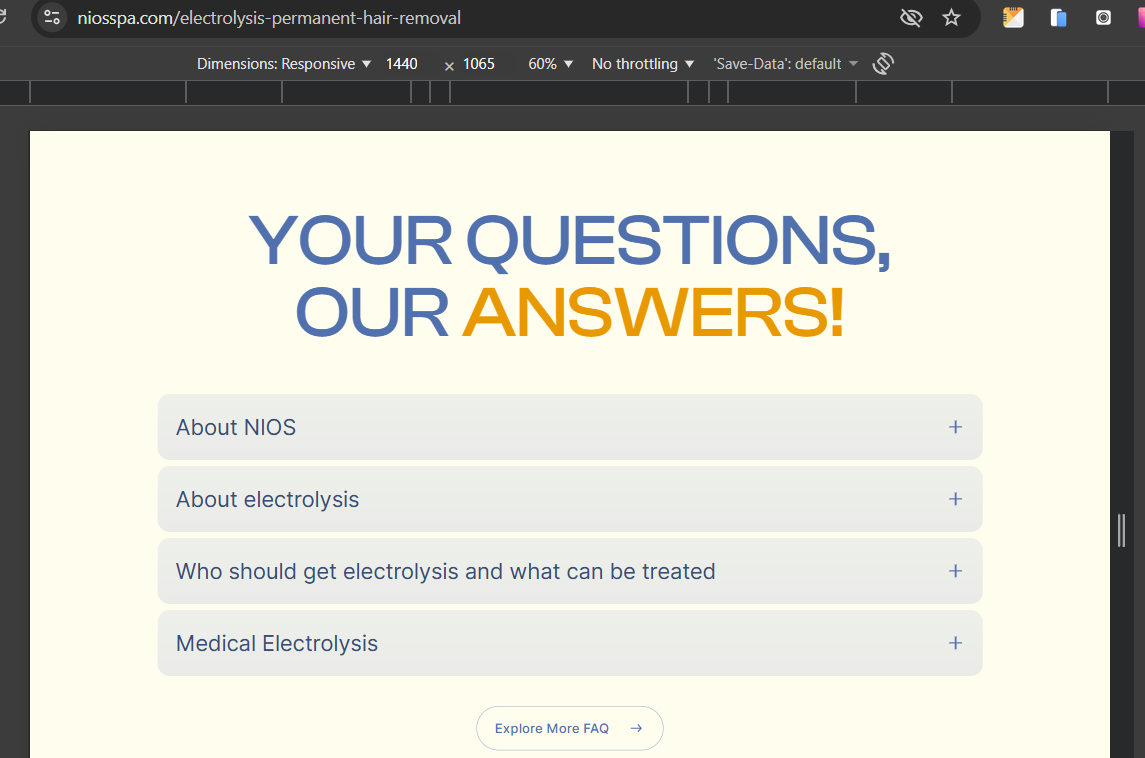Image resolution: width=1145 pixels, height=758 pixels.
Task: Click the viewport height field showing 1065
Action: pyautogui.click(x=479, y=64)
